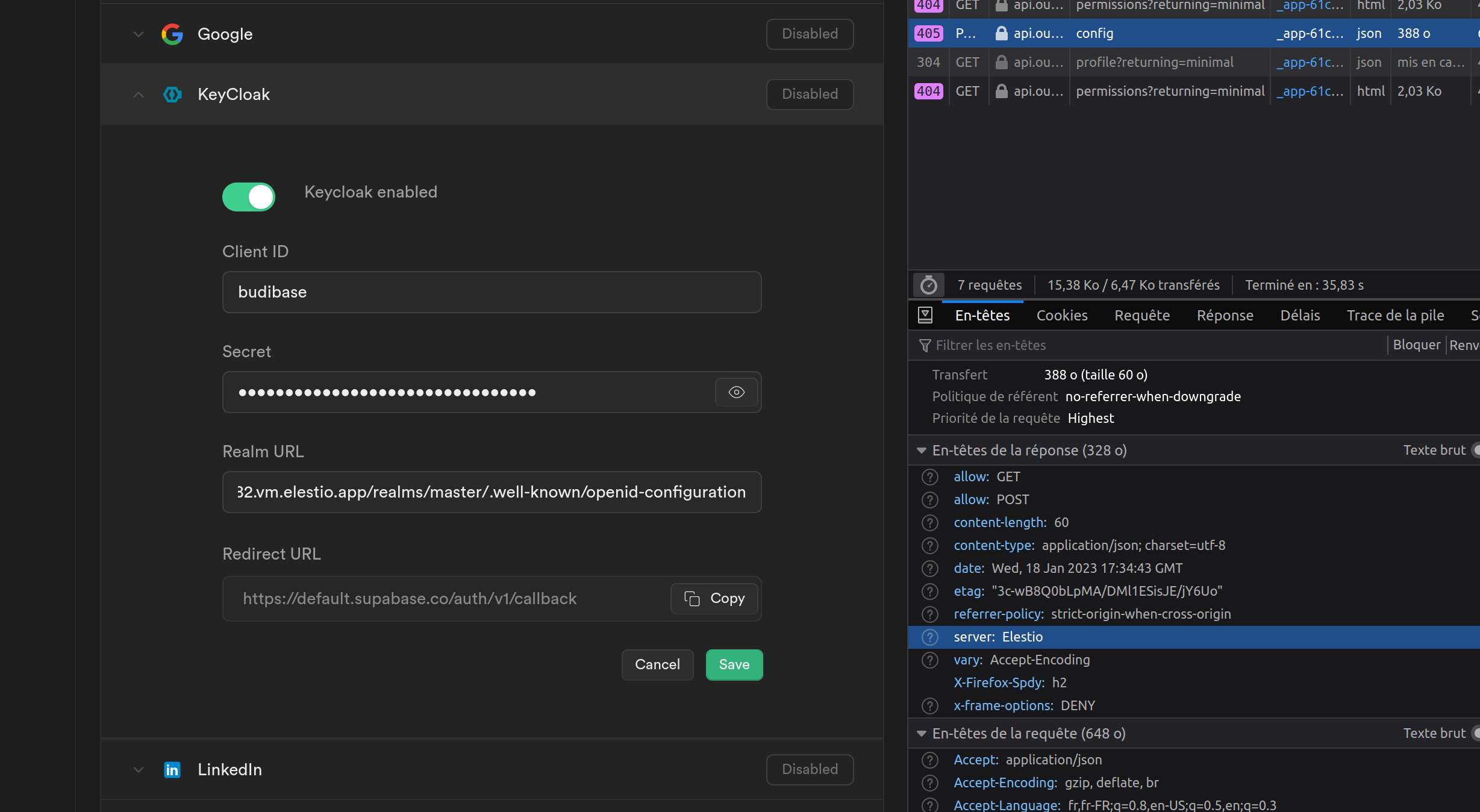Click the funnel icon beside 'Filtrer les en-têtes'
Screen dimensions: 1480x812
[925, 345]
